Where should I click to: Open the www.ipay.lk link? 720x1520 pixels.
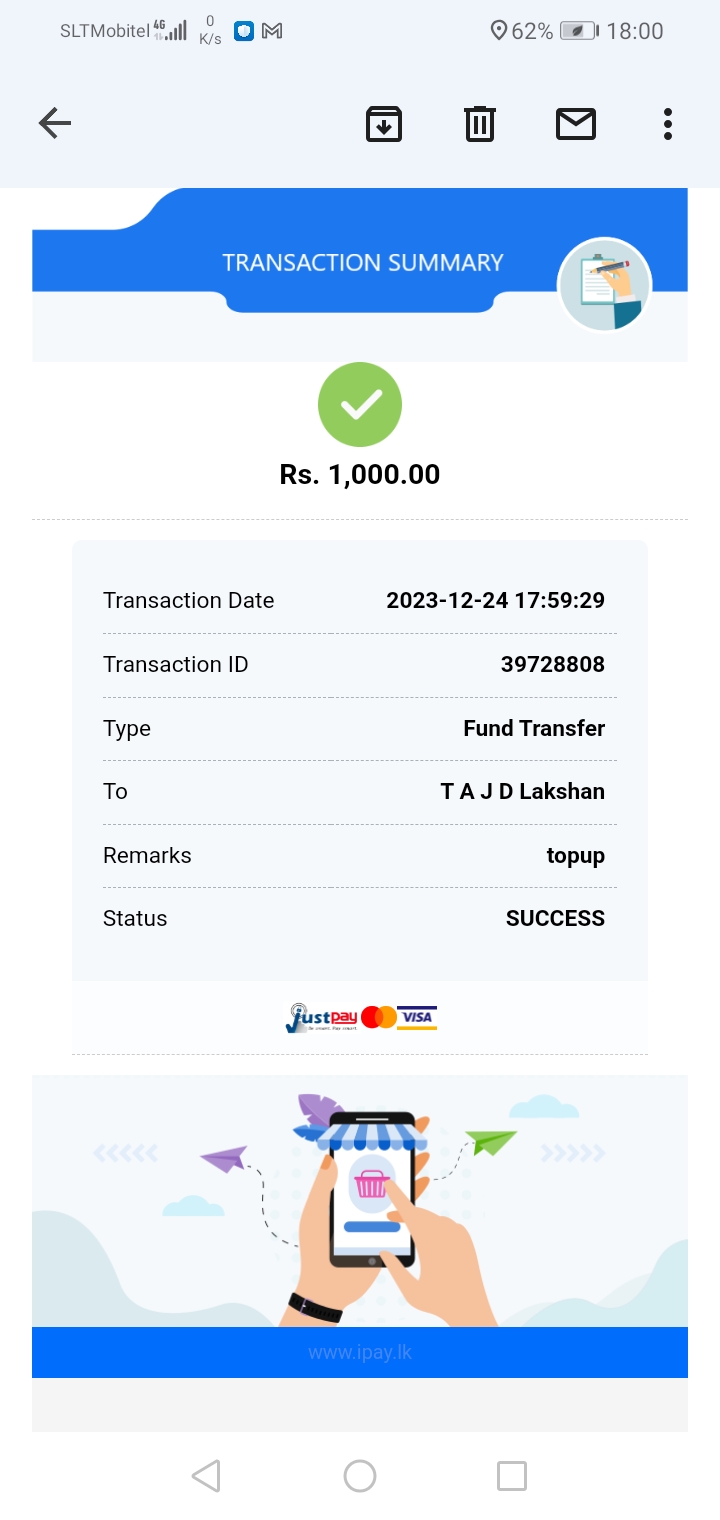[360, 1353]
